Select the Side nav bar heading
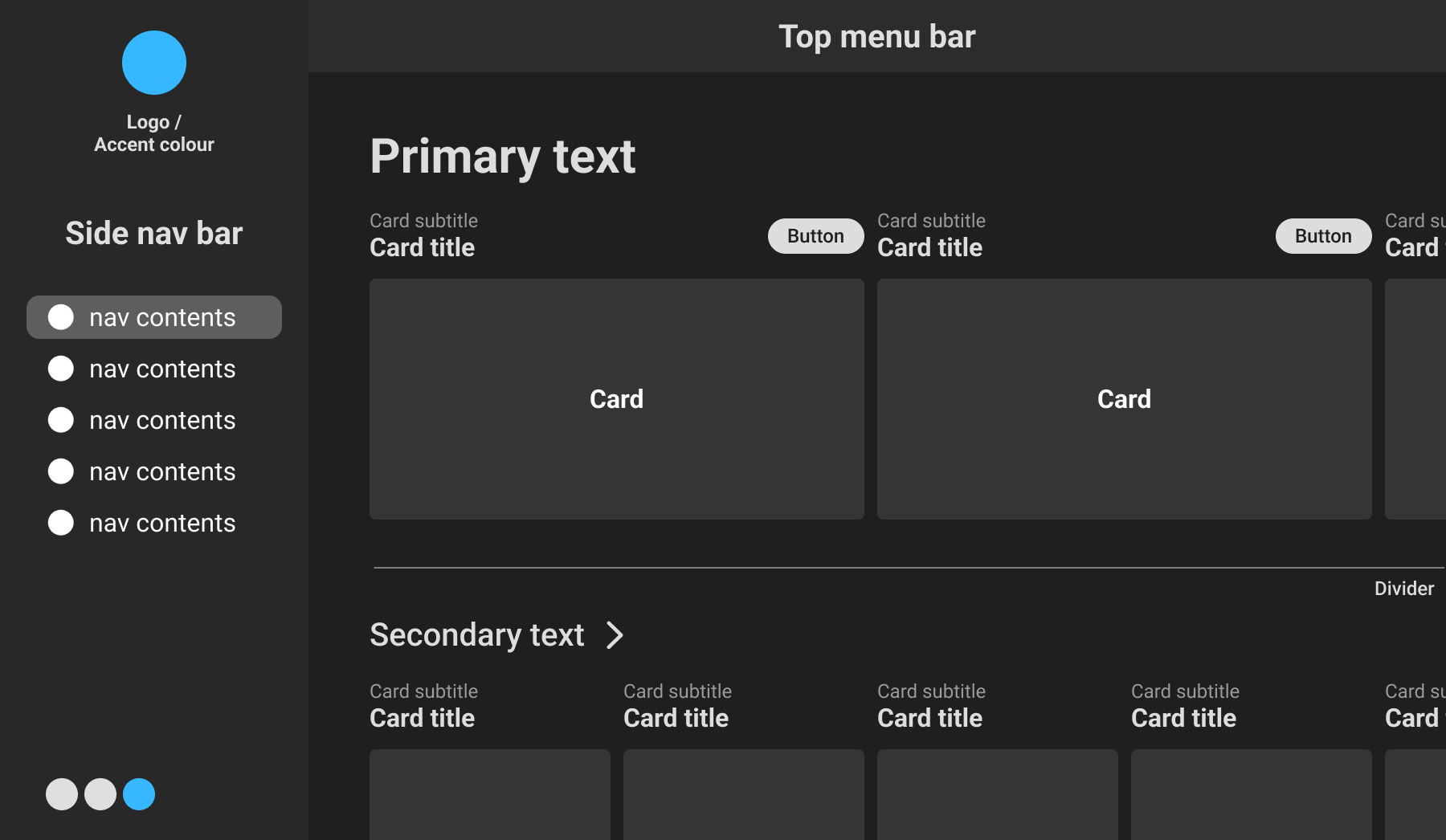The width and height of the screenshot is (1446, 840). click(154, 234)
